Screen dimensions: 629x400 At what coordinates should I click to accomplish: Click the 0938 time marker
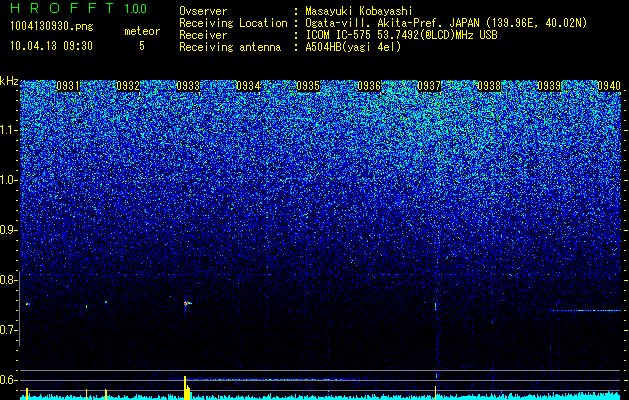click(x=489, y=86)
